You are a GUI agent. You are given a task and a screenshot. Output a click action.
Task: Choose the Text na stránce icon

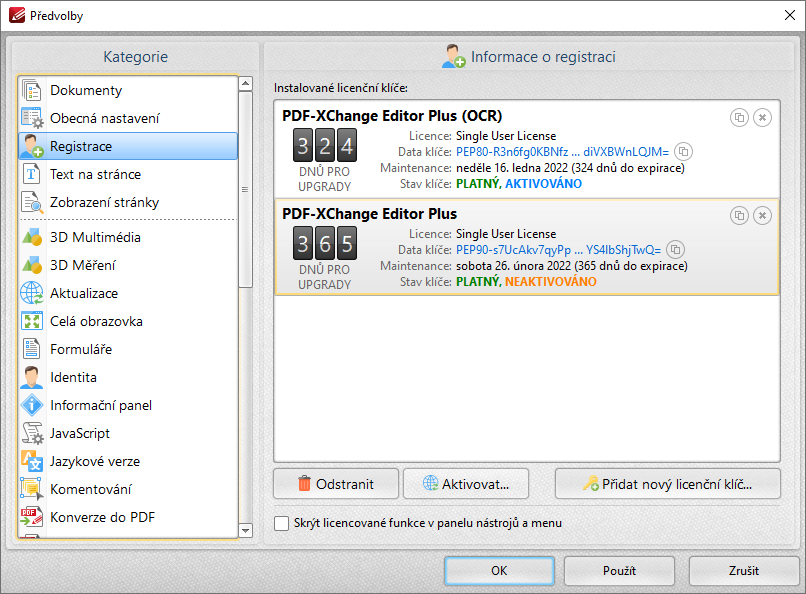click(31, 174)
